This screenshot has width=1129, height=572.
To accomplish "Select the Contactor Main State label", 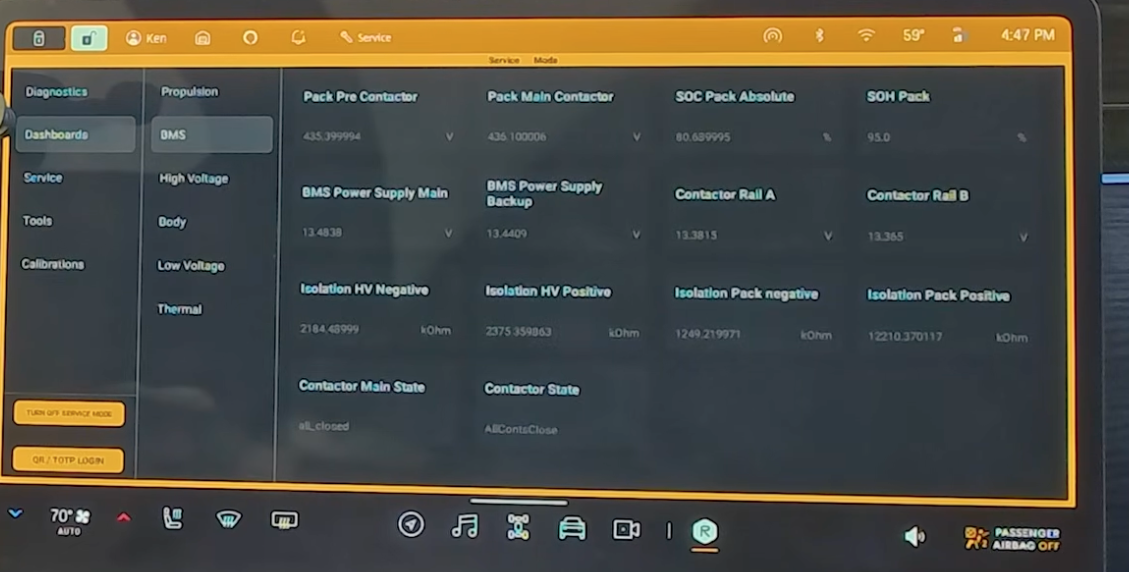I will tap(361, 386).
